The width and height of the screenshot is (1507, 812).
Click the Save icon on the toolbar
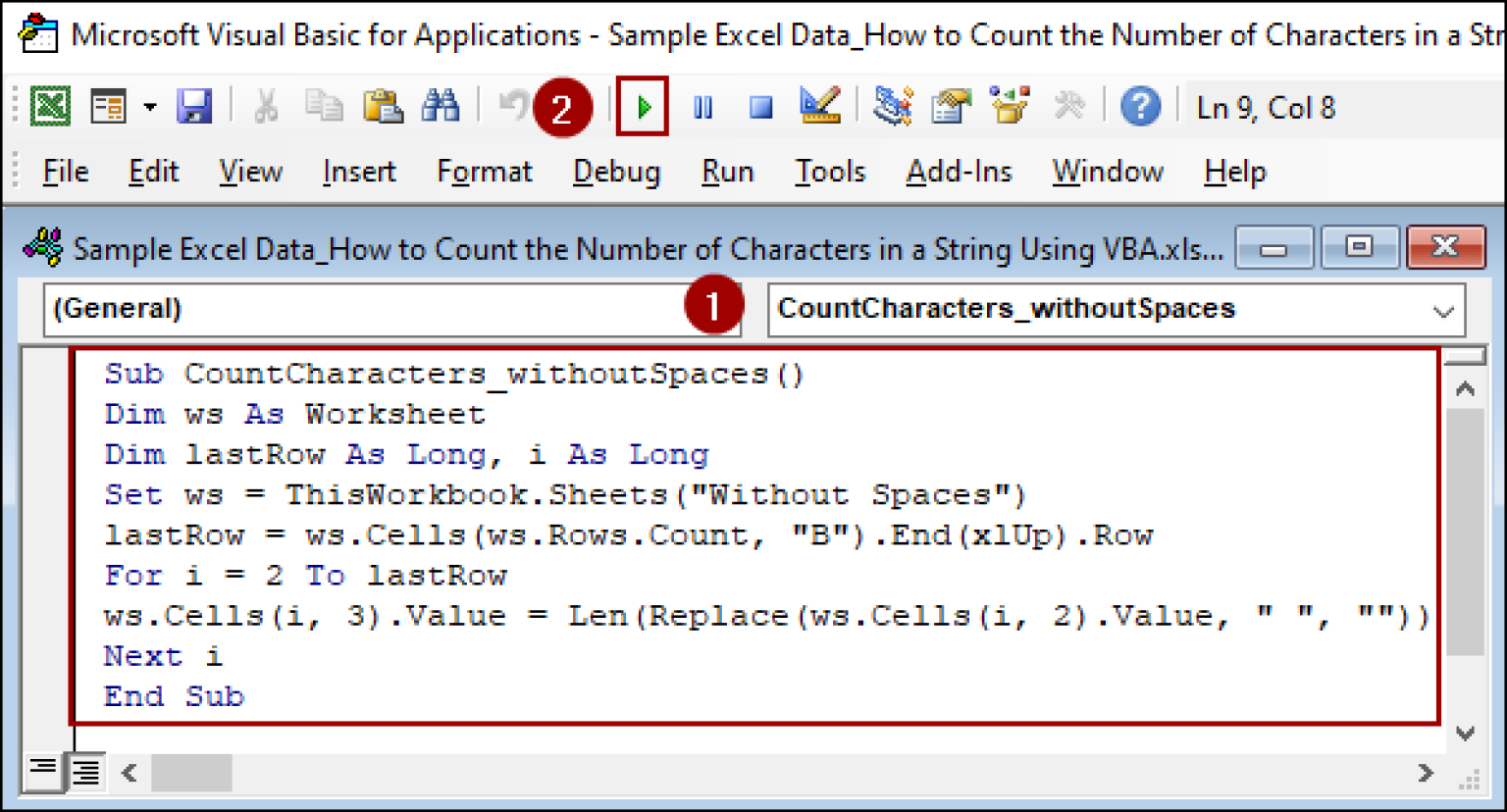(x=194, y=106)
